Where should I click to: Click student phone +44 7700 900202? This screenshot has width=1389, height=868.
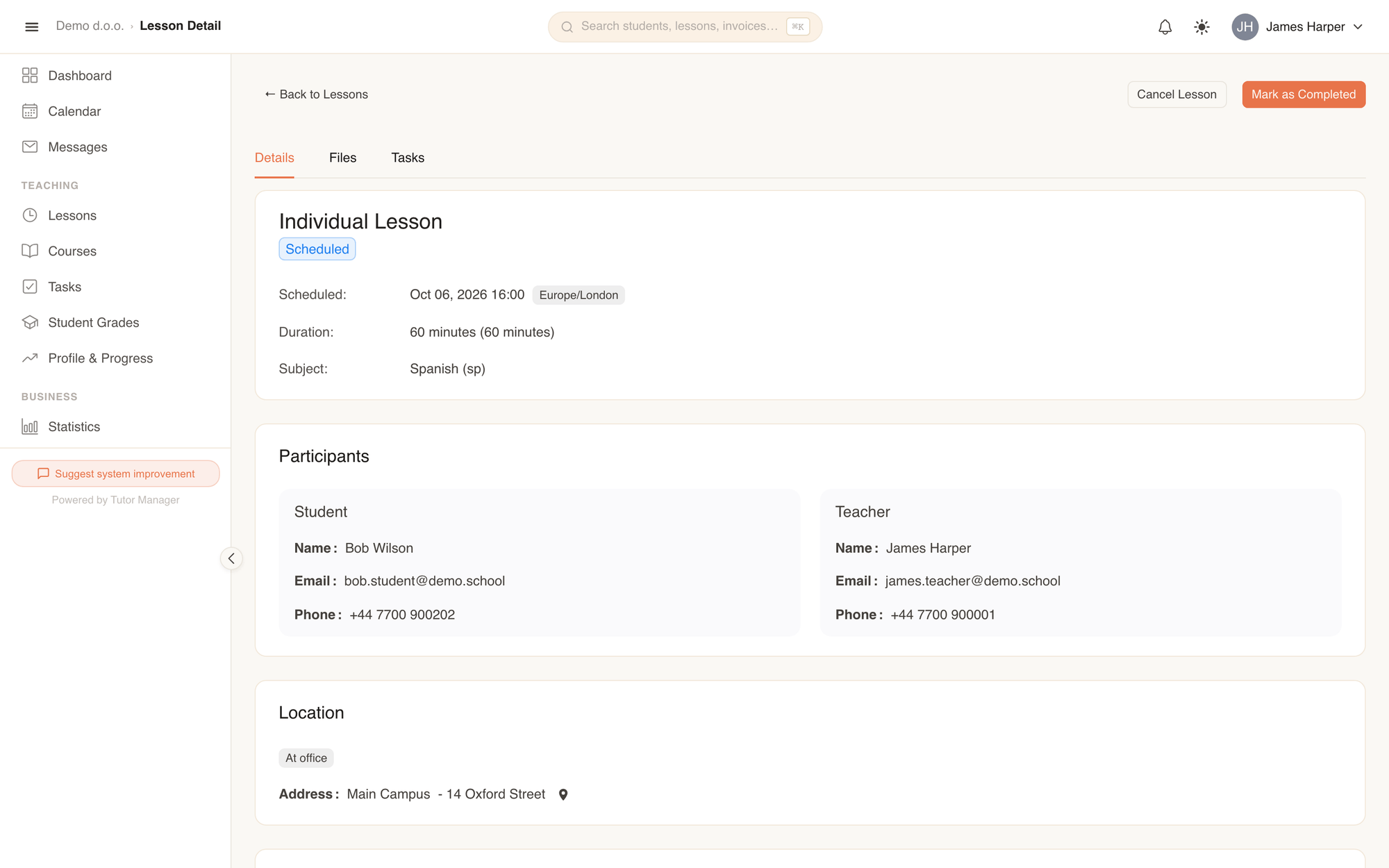coord(402,615)
